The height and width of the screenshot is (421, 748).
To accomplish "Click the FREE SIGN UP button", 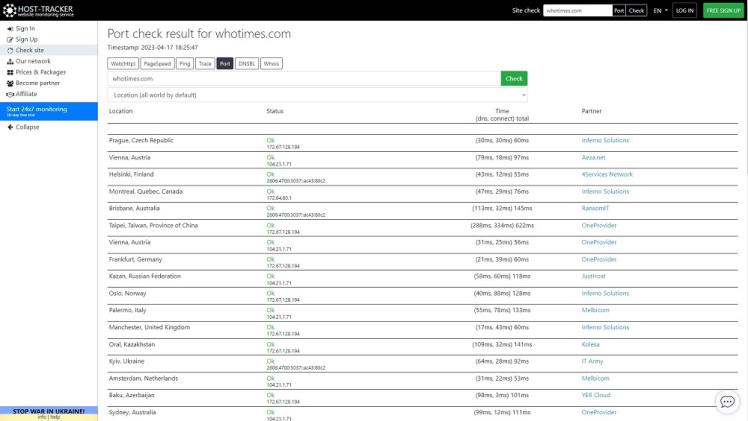I will 723,10.
